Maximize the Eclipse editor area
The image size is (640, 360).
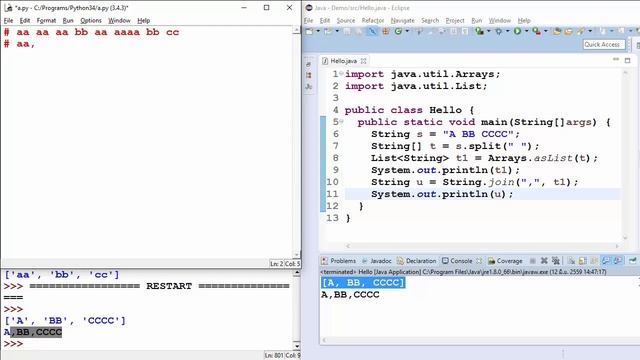627,60
